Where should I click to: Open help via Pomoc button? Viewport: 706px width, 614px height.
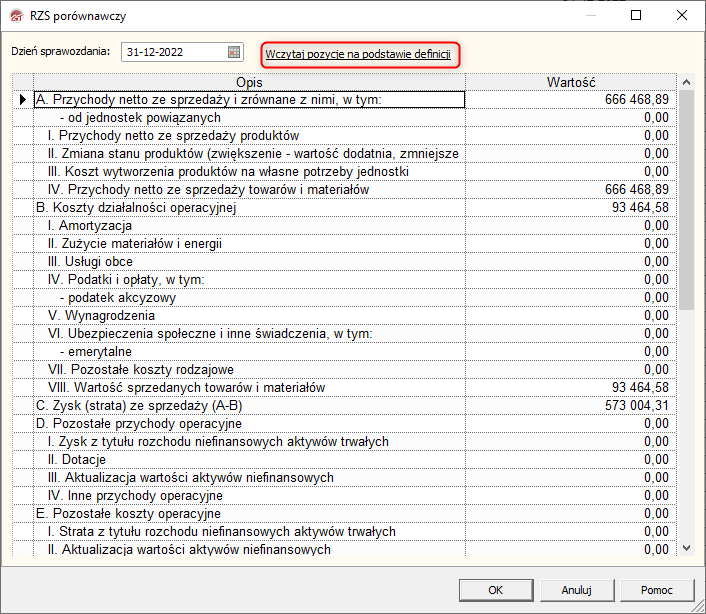point(657,590)
